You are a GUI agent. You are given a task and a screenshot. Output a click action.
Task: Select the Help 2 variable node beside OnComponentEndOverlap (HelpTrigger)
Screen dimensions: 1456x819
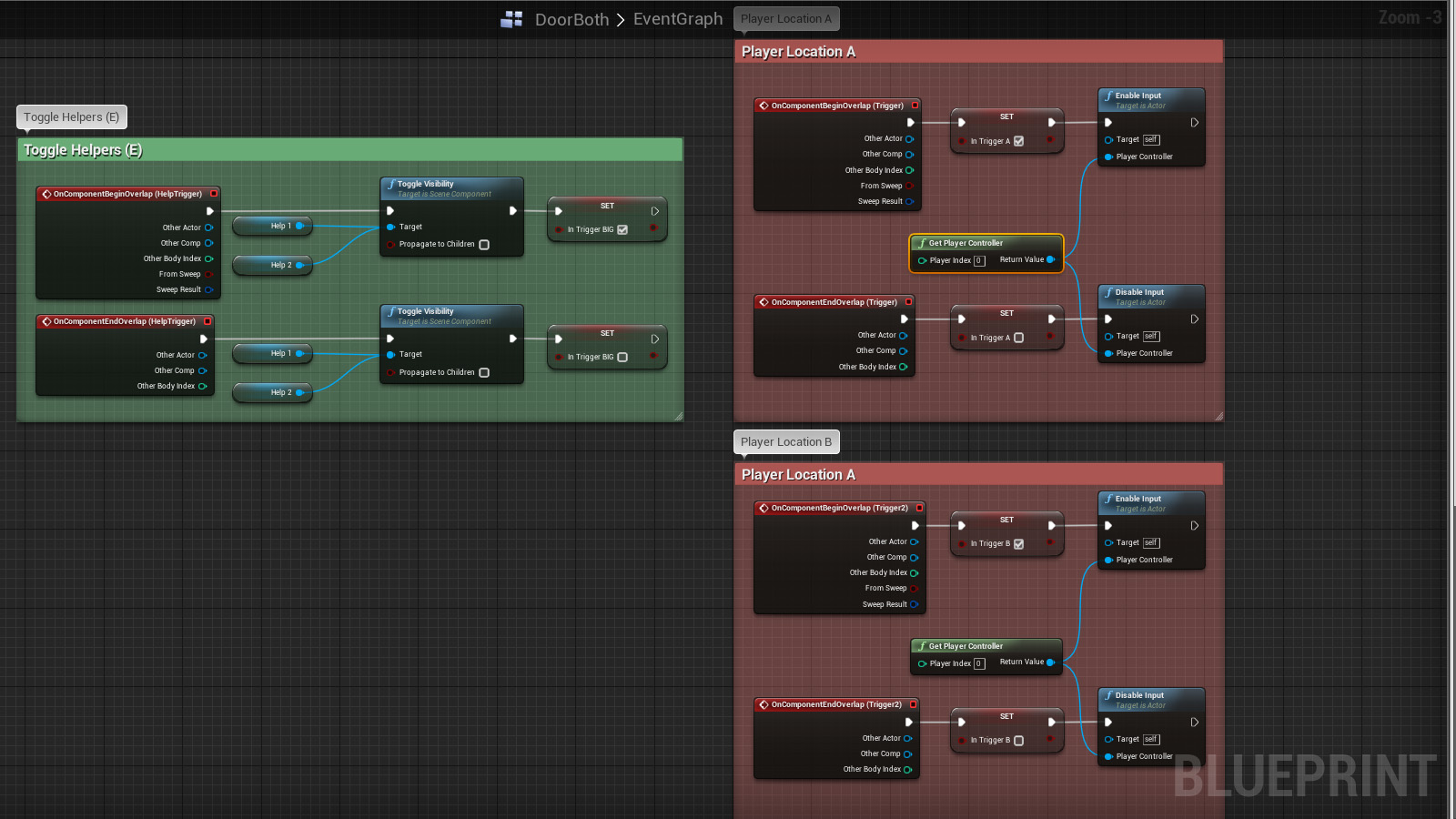(273, 392)
